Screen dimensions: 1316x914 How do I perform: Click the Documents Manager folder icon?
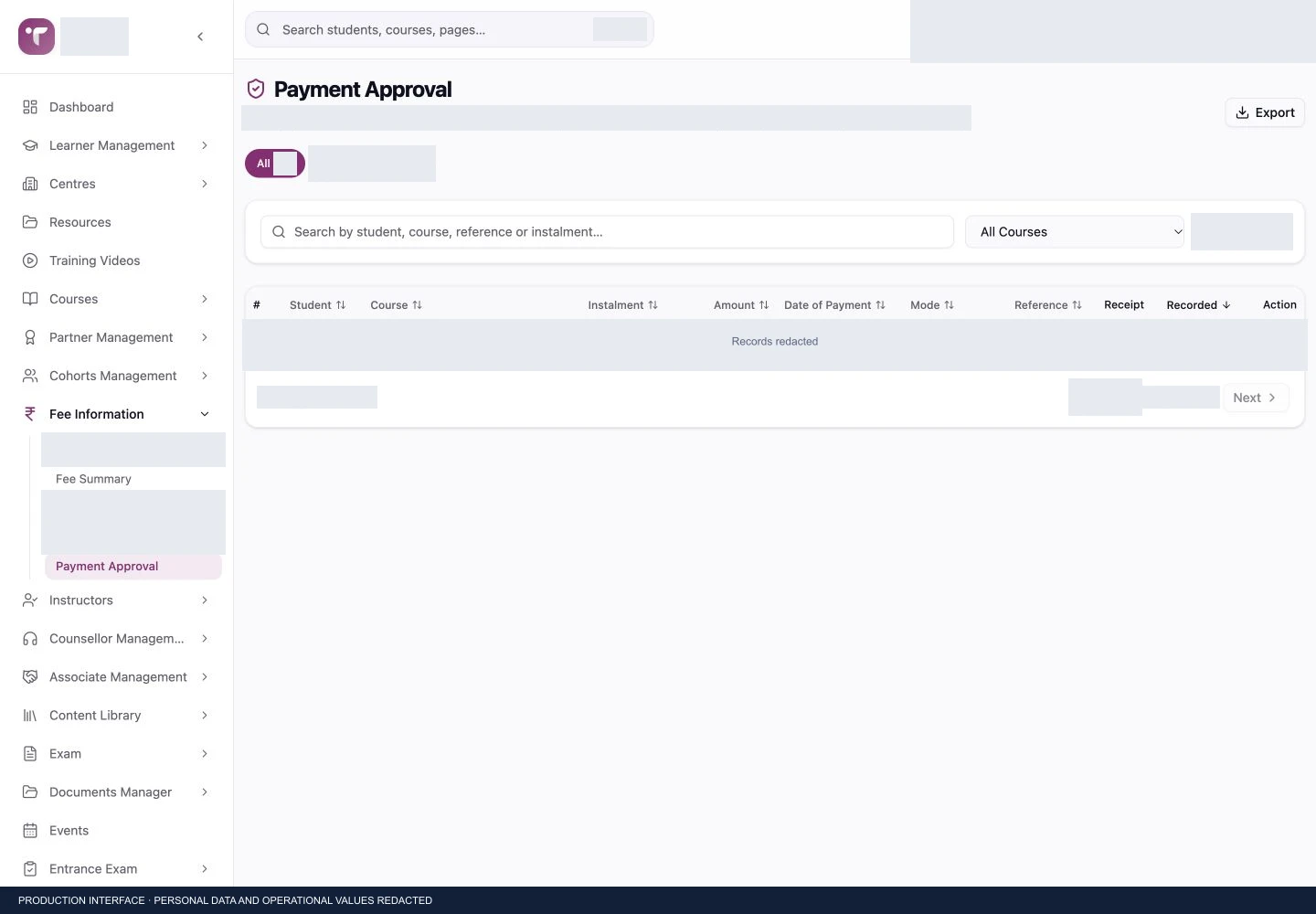pos(30,792)
